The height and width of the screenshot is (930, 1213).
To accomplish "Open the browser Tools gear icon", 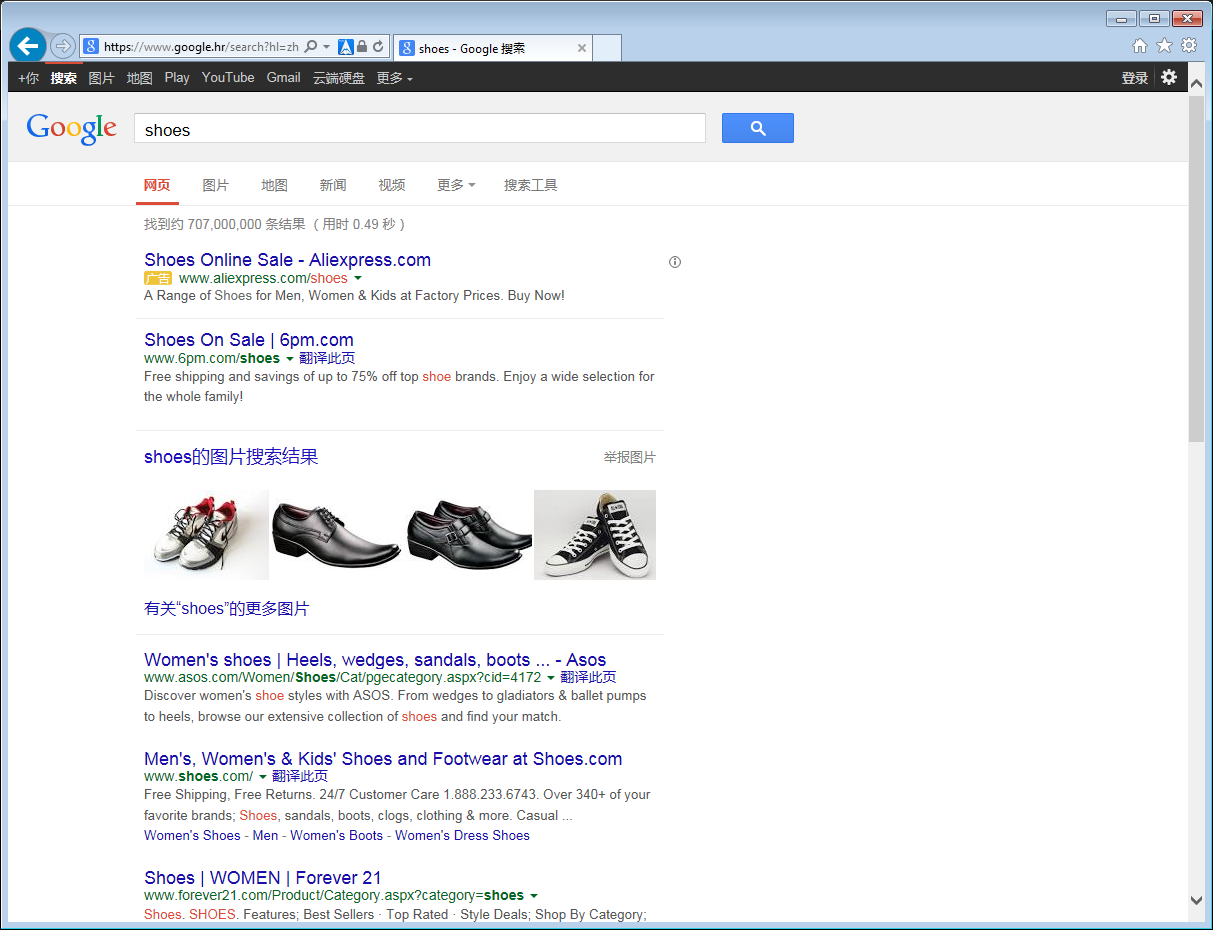I will pyautogui.click(x=1189, y=46).
